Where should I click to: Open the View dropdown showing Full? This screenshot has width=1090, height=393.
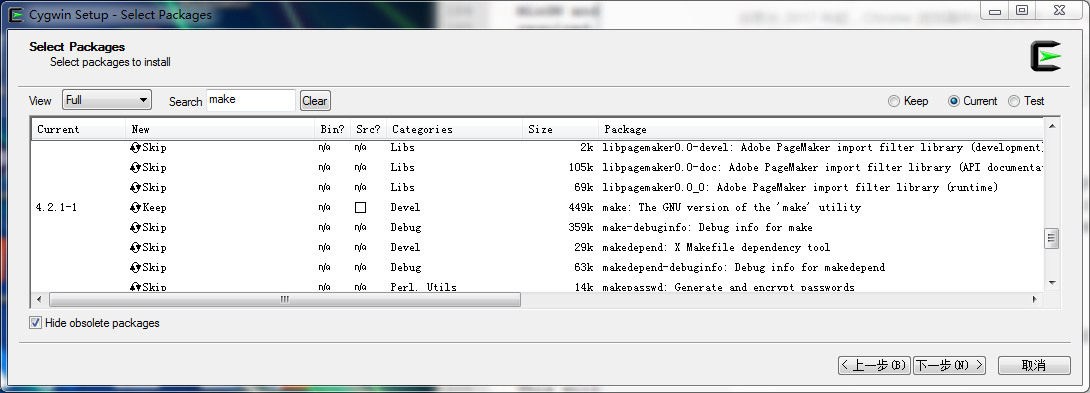(x=106, y=100)
